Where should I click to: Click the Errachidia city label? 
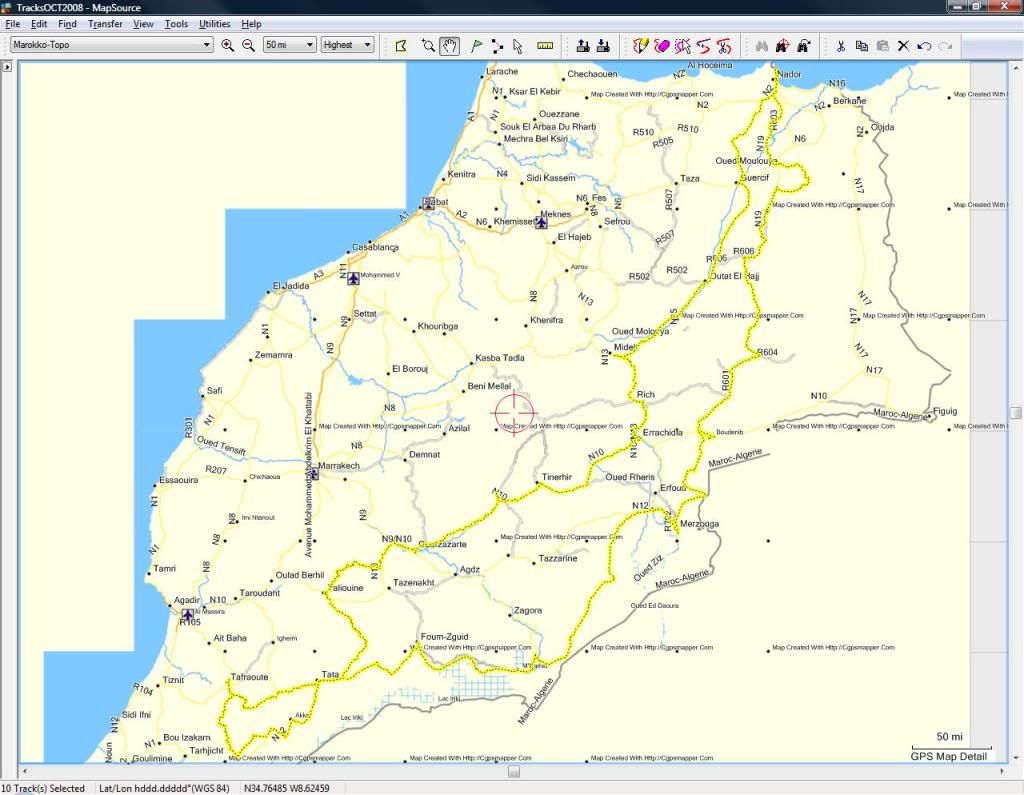(x=663, y=432)
